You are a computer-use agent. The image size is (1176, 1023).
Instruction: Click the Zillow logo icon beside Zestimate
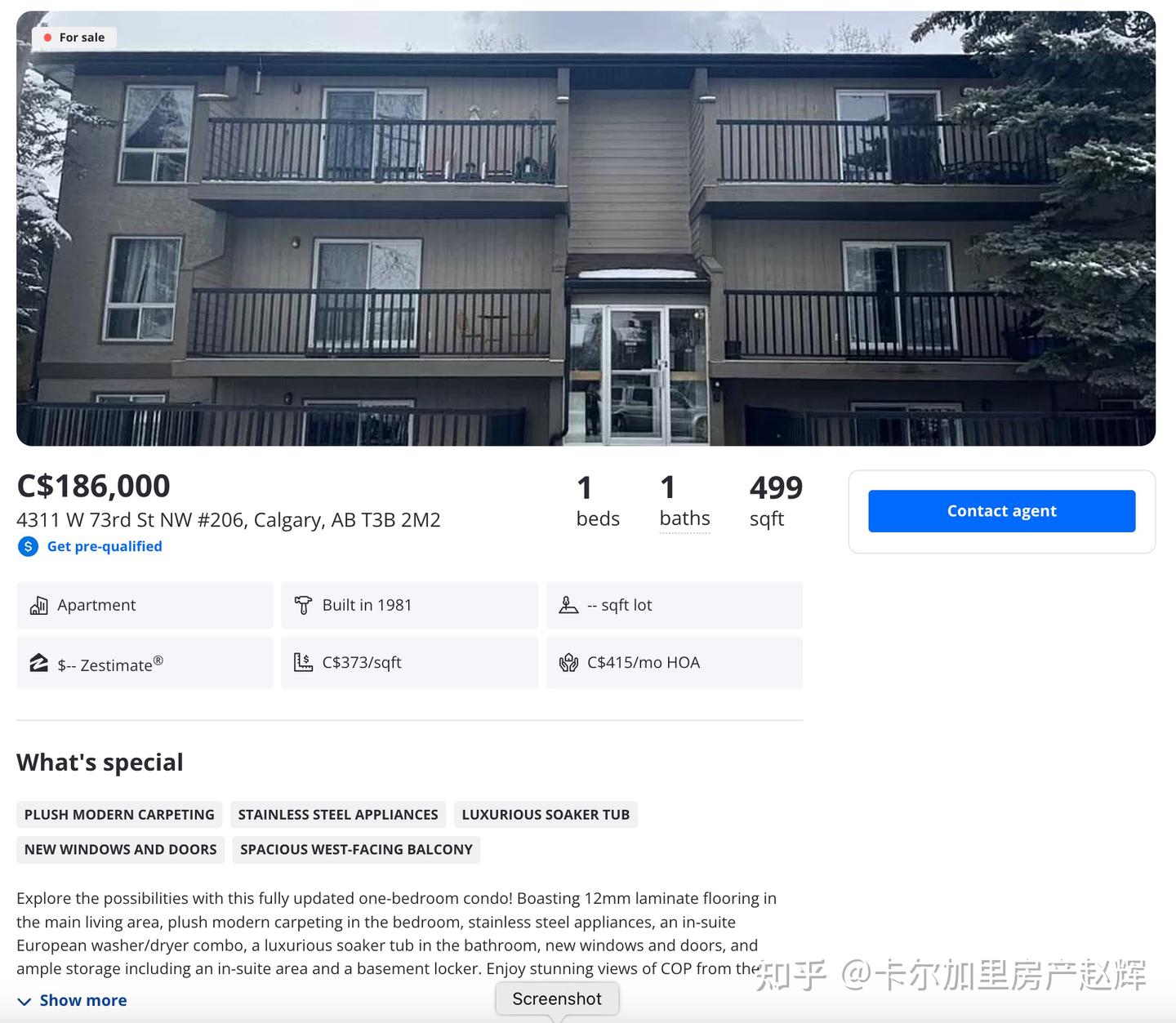[x=38, y=662]
